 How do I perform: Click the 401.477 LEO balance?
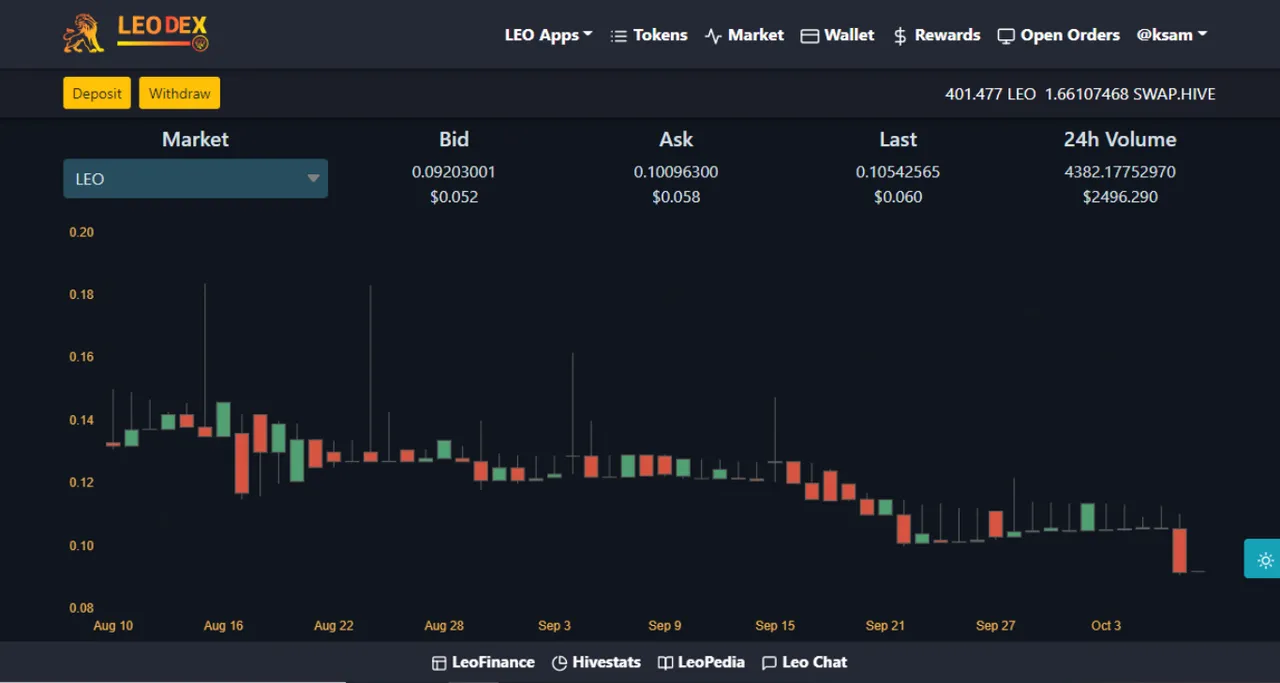990,94
